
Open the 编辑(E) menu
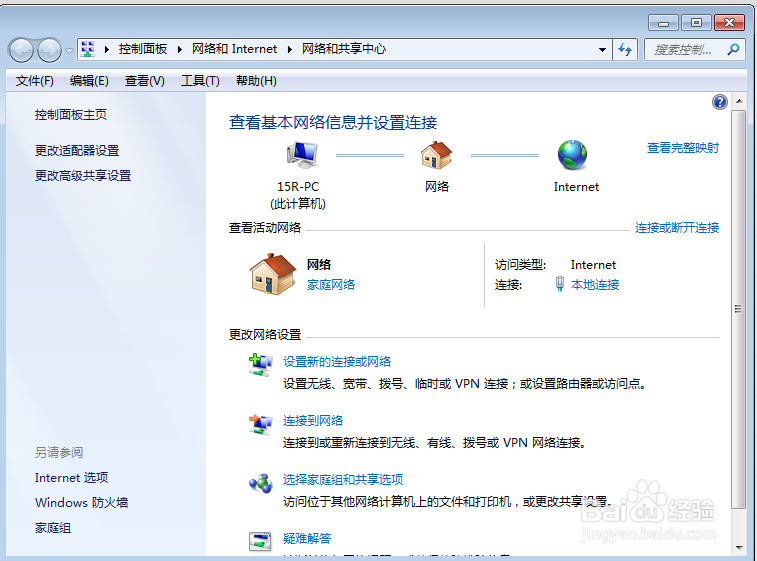(x=89, y=81)
